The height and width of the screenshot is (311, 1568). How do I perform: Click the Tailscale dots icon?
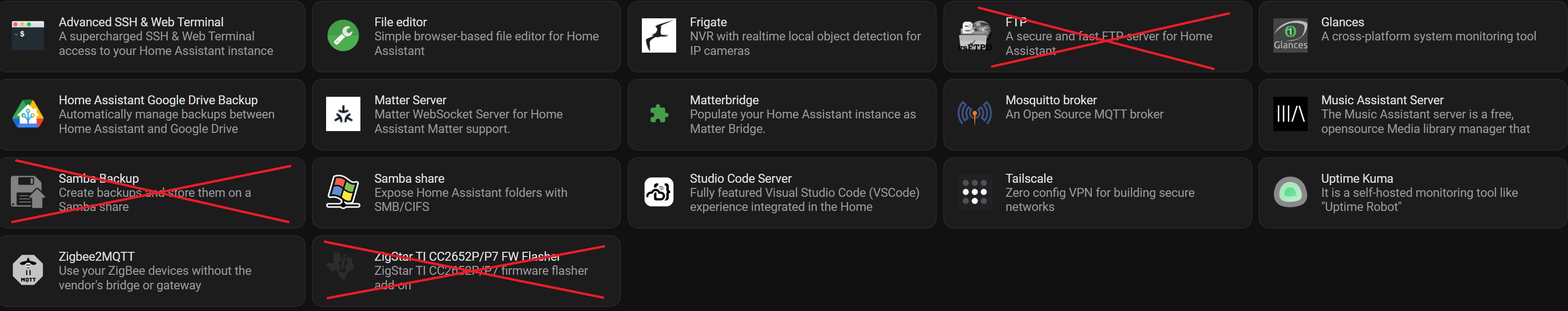click(975, 192)
